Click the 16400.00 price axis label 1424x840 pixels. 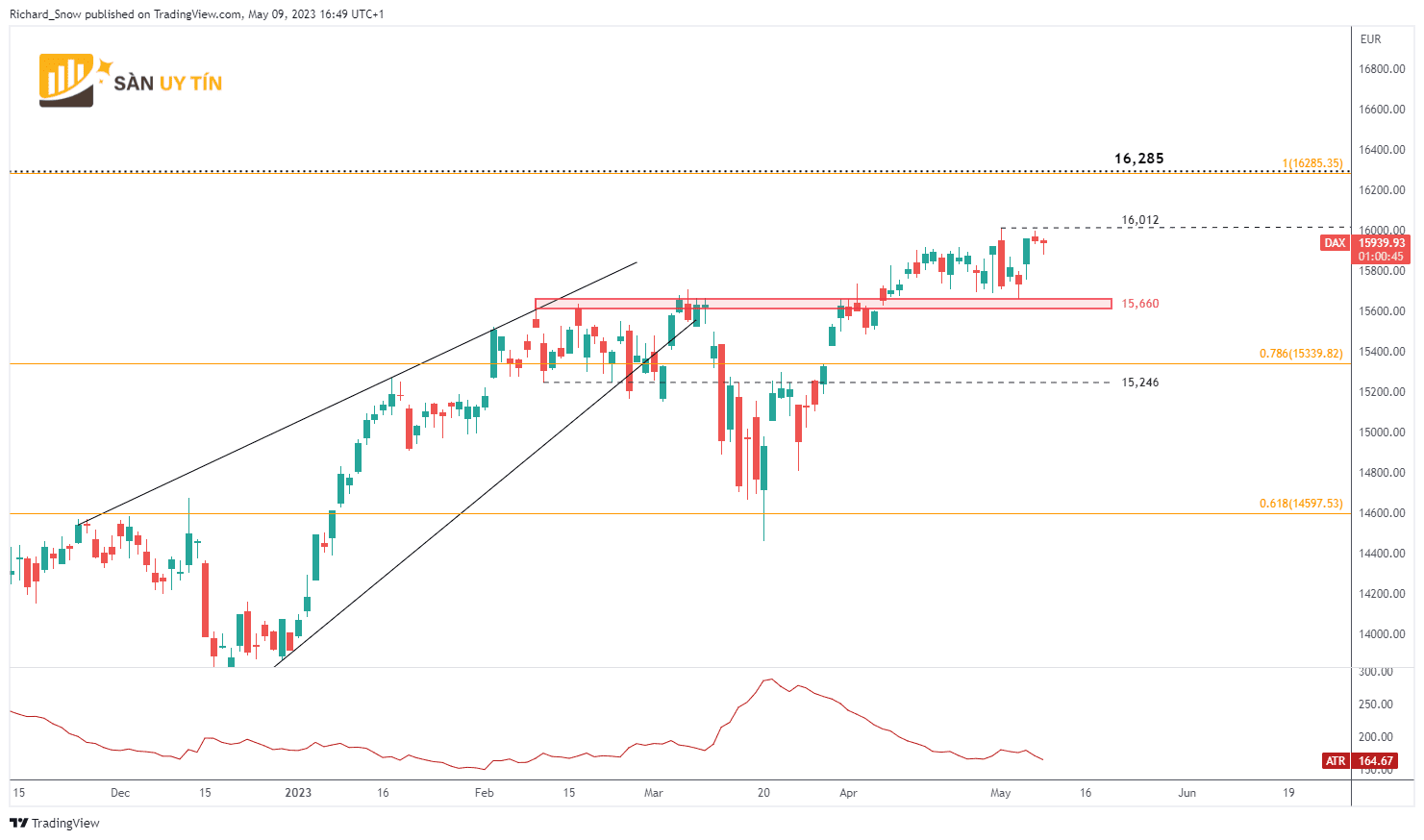[x=1382, y=150]
